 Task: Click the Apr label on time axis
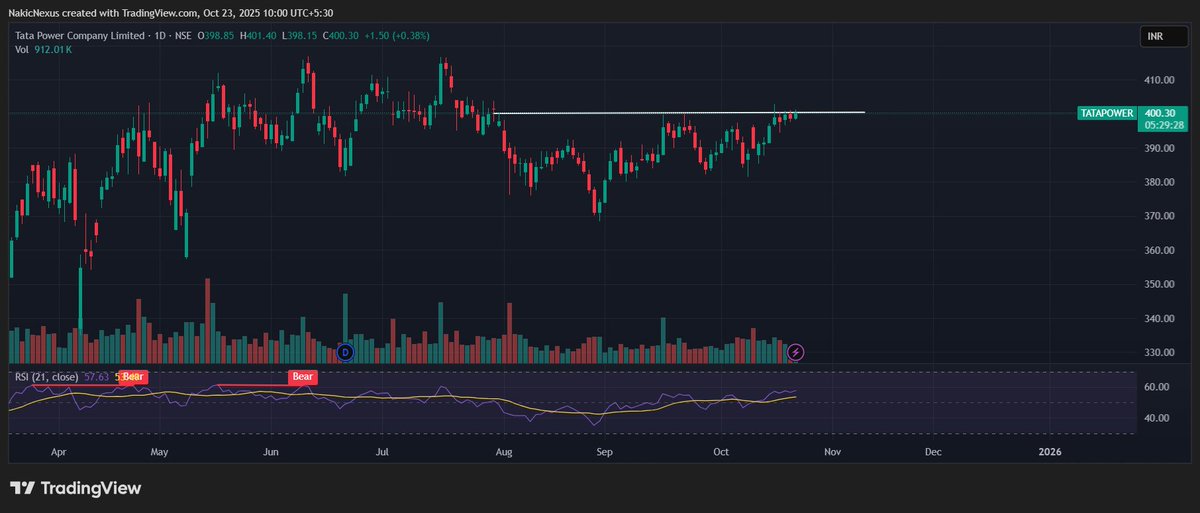coord(58,452)
